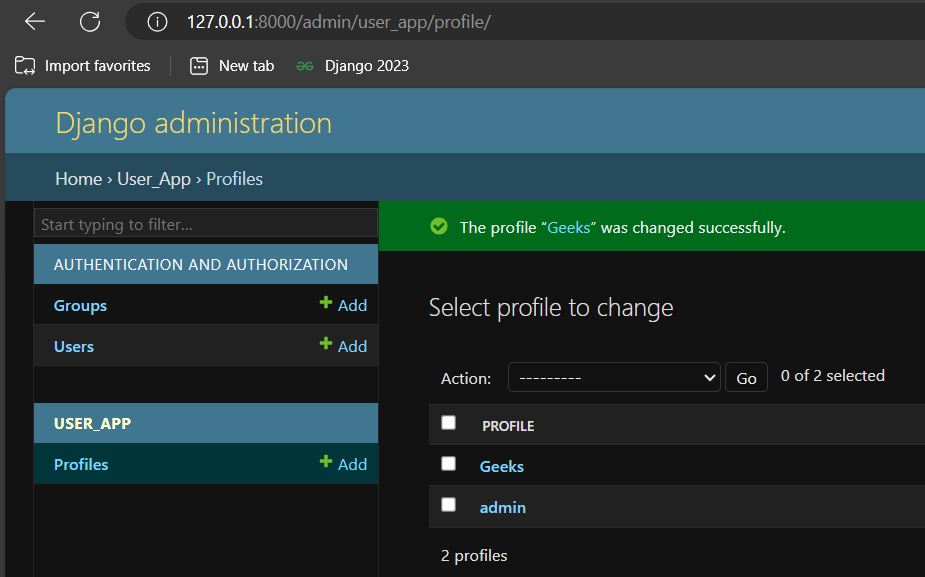Click the browser back arrow
The width and height of the screenshot is (925, 577).
click(35, 21)
